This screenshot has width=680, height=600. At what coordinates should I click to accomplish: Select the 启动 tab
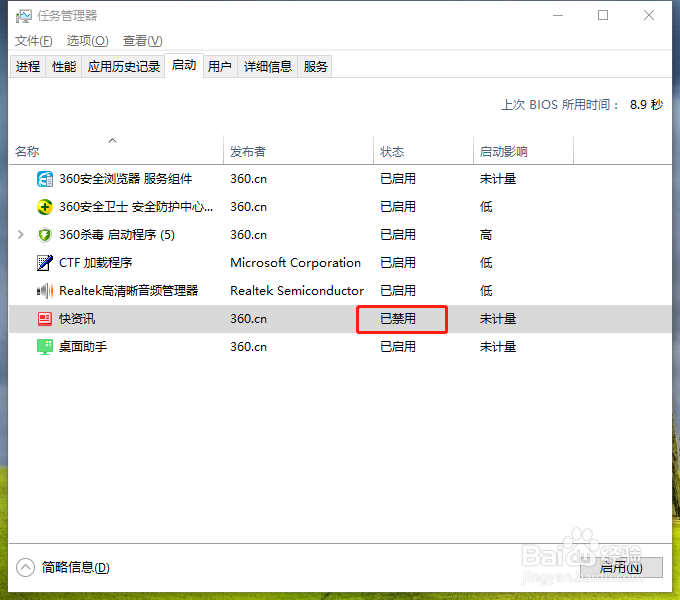coord(184,65)
